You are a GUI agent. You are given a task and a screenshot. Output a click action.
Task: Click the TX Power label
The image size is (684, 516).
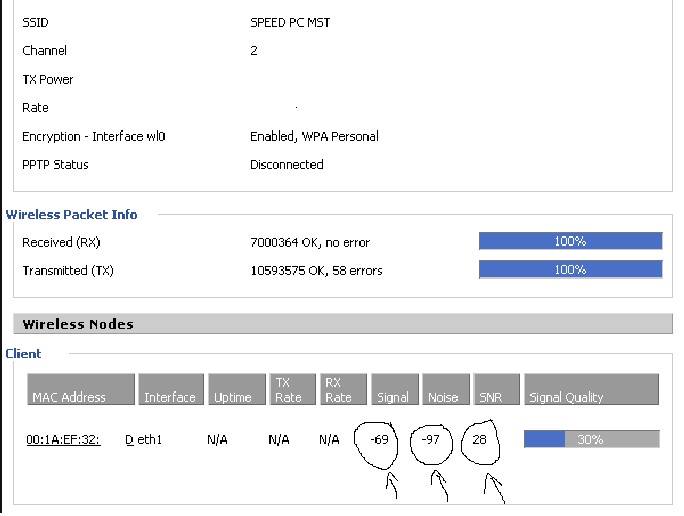[48, 80]
